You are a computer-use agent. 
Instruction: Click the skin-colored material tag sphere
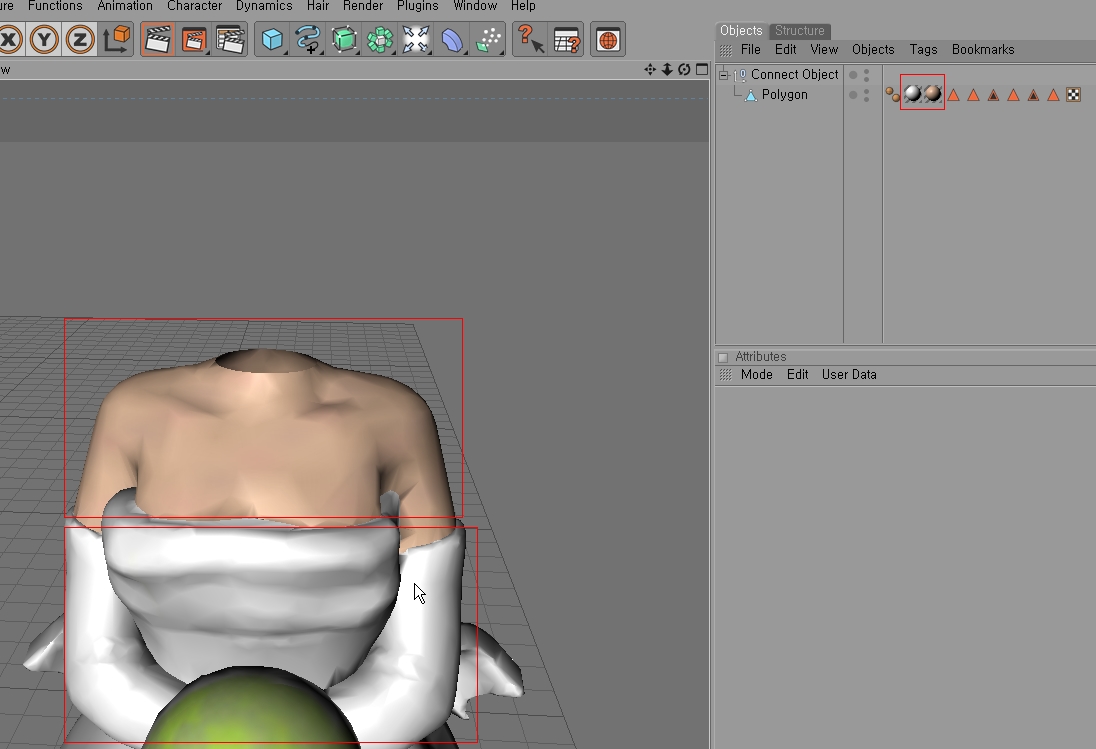(933, 94)
